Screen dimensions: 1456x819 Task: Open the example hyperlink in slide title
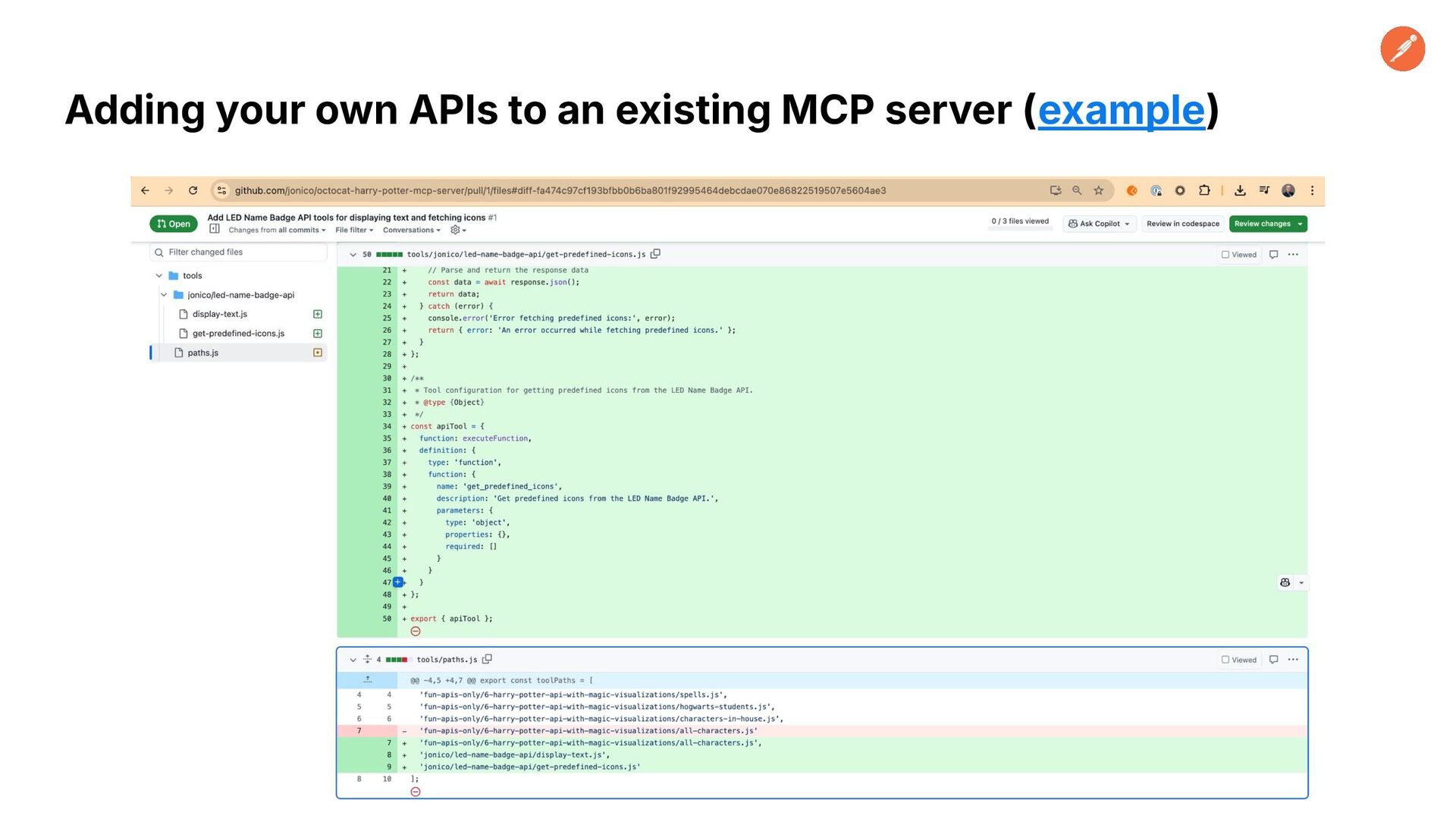tap(1121, 110)
